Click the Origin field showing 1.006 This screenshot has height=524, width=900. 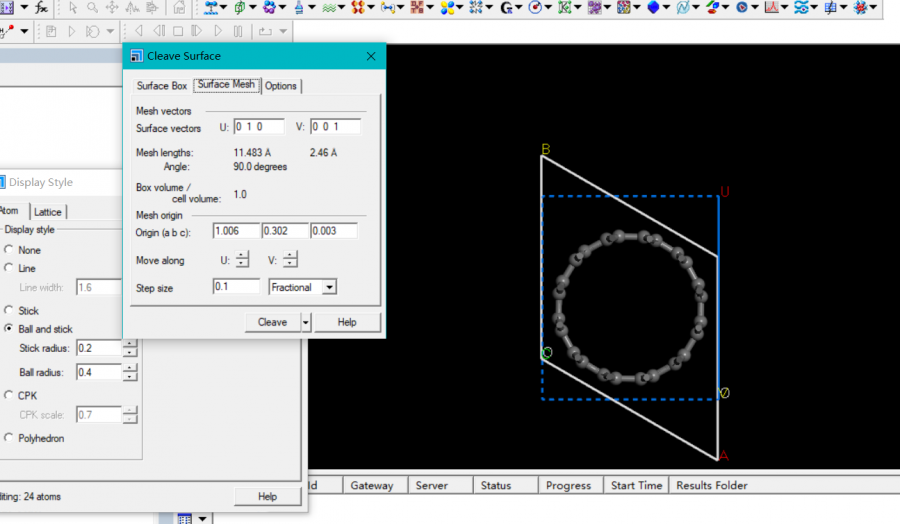[236, 231]
